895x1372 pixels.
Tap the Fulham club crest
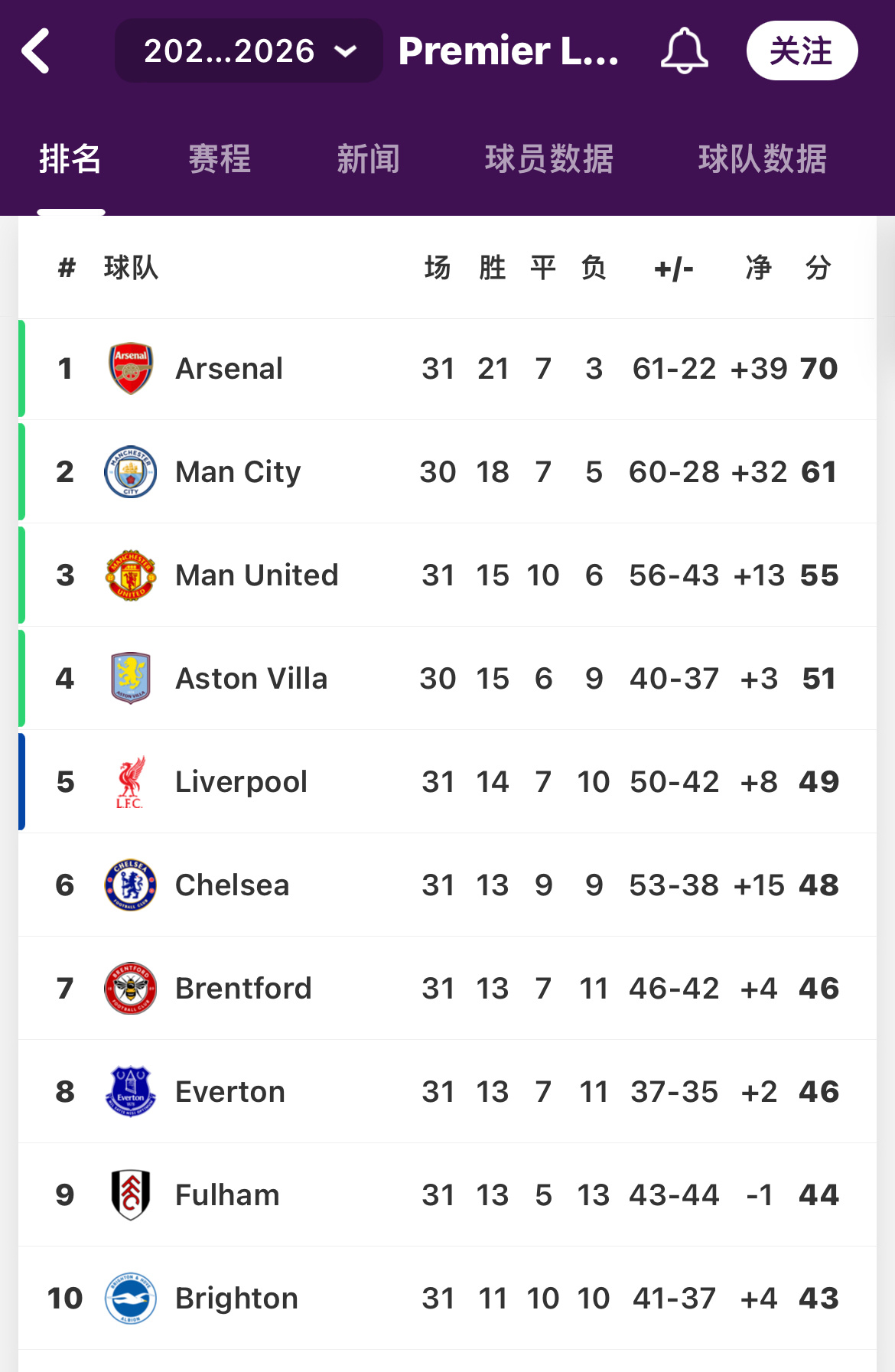pyautogui.click(x=131, y=1195)
